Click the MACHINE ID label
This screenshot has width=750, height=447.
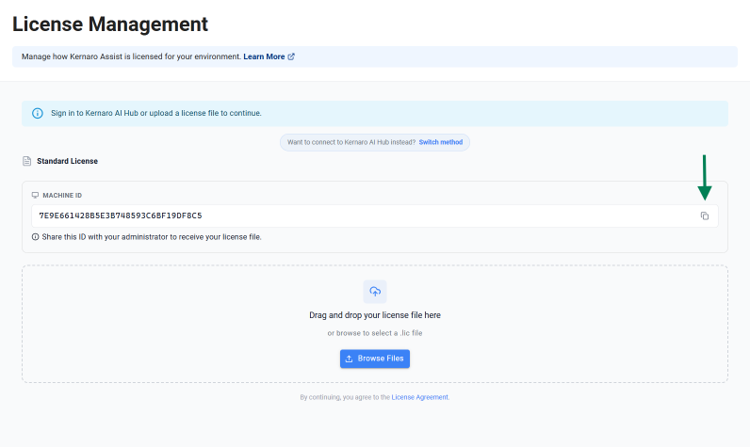coord(62,195)
